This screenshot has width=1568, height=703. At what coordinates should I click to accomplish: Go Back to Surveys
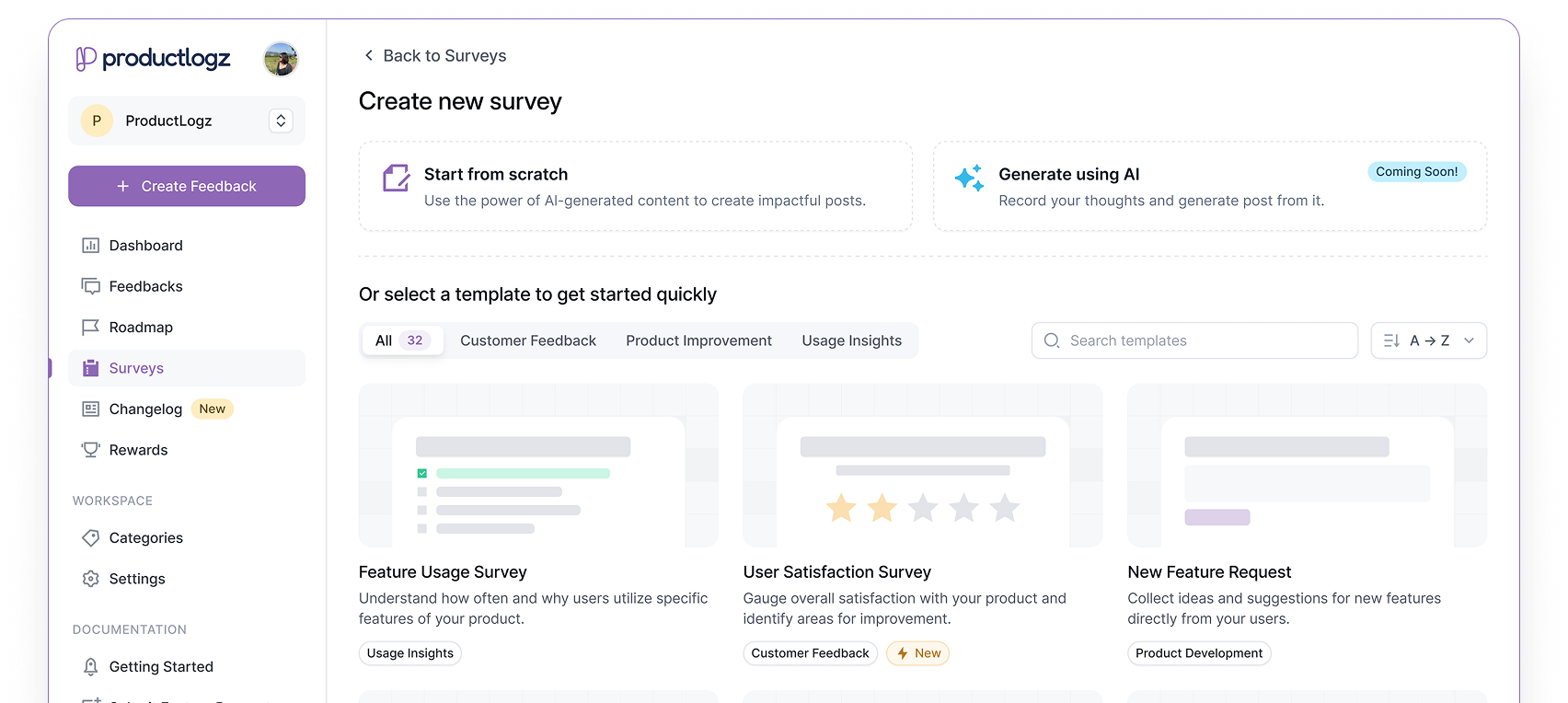435,56
